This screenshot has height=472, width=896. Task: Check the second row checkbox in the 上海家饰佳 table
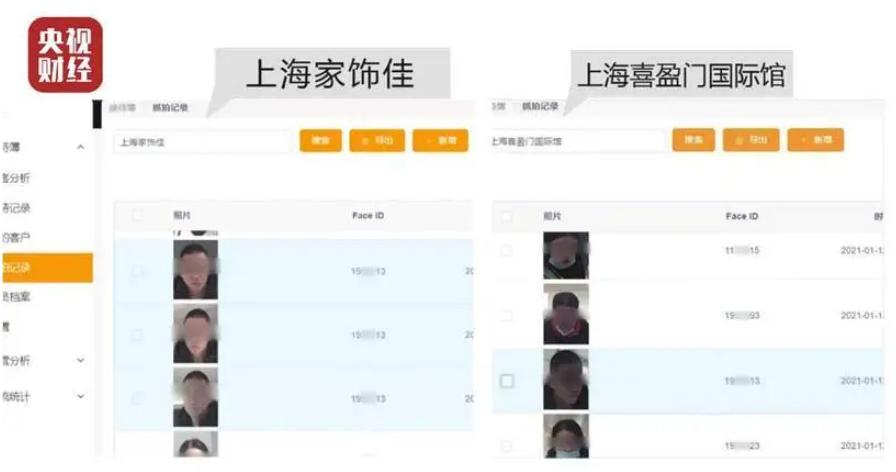[x=137, y=335]
